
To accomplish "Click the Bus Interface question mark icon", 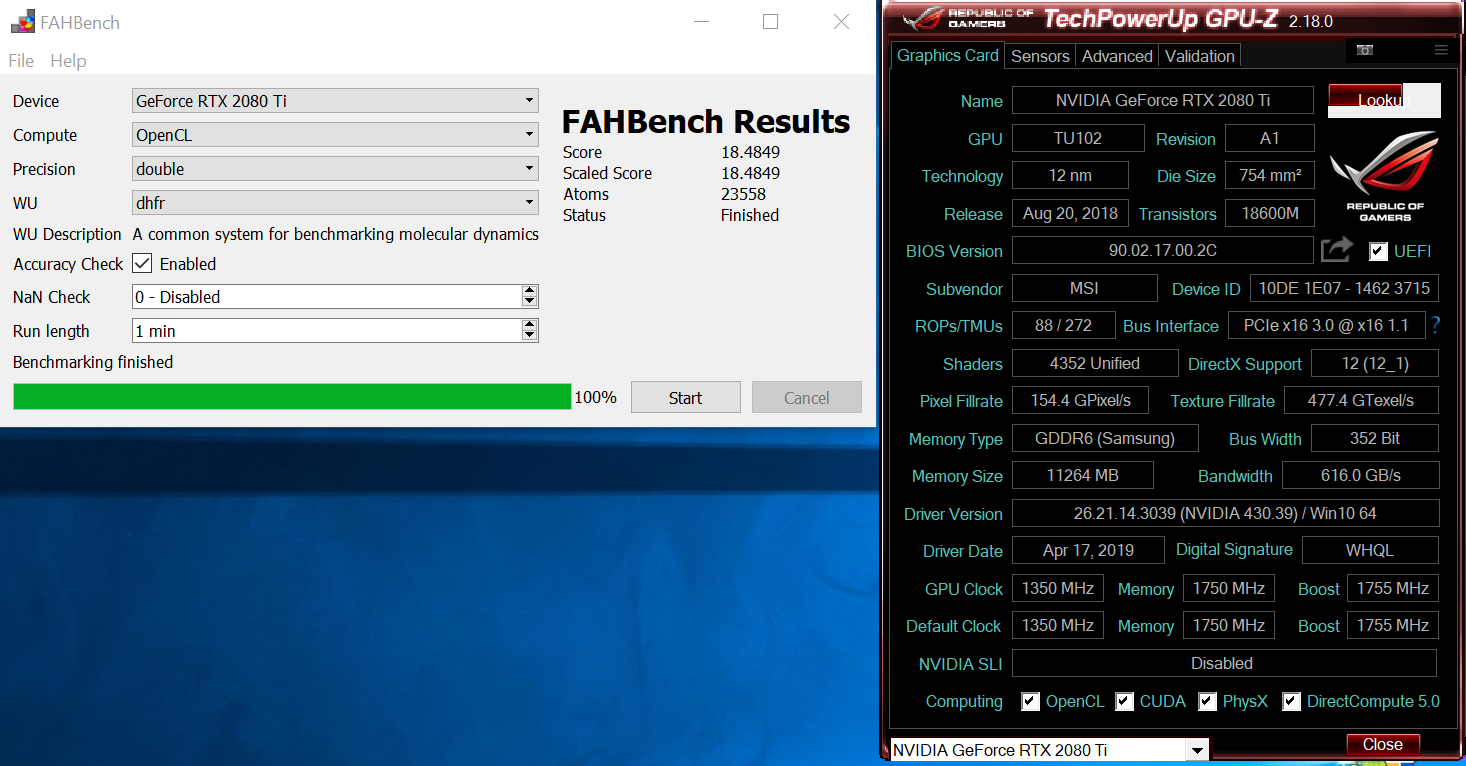I will coord(1436,325).
